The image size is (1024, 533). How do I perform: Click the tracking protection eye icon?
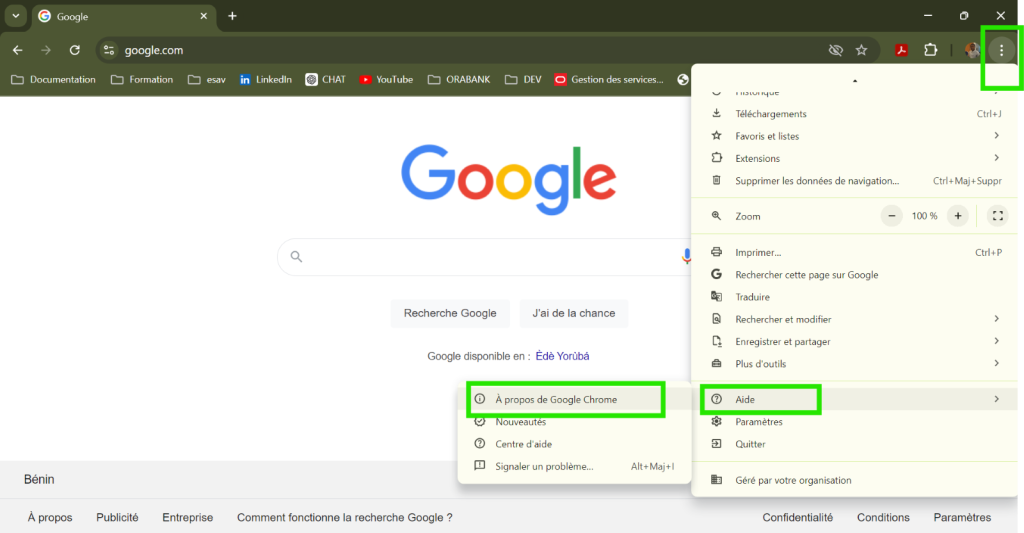(835, 50)
